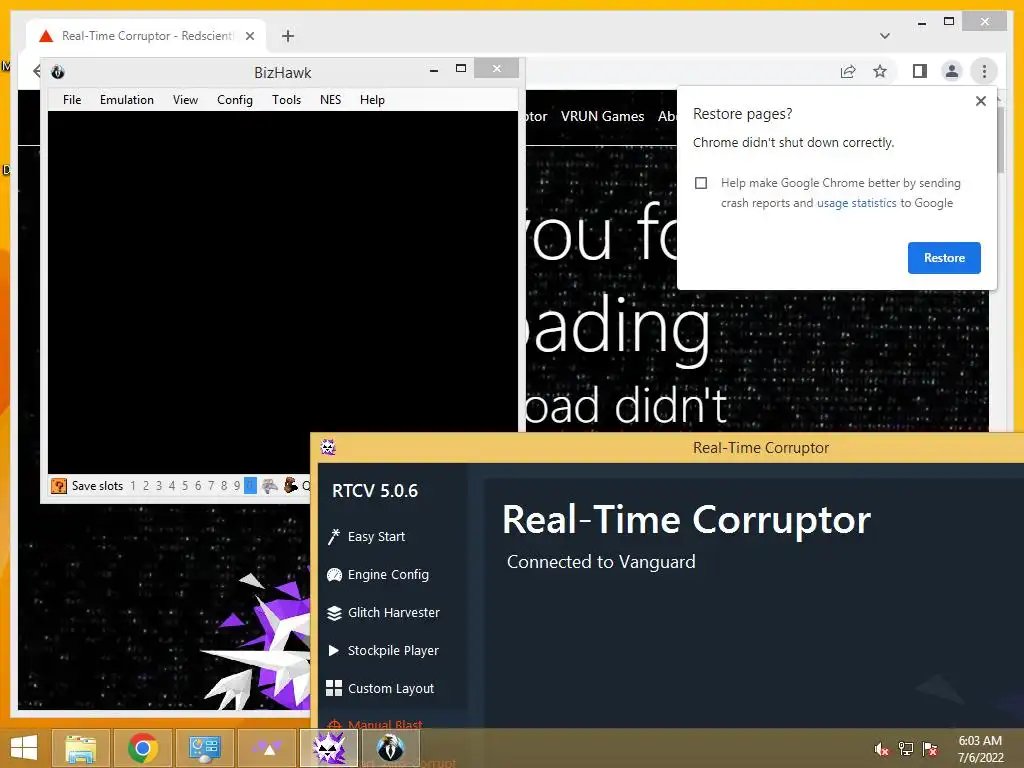1024x768 pixels.
Task: Click the question-block icon in BizHawk status bar
Action: click(59, 486)
